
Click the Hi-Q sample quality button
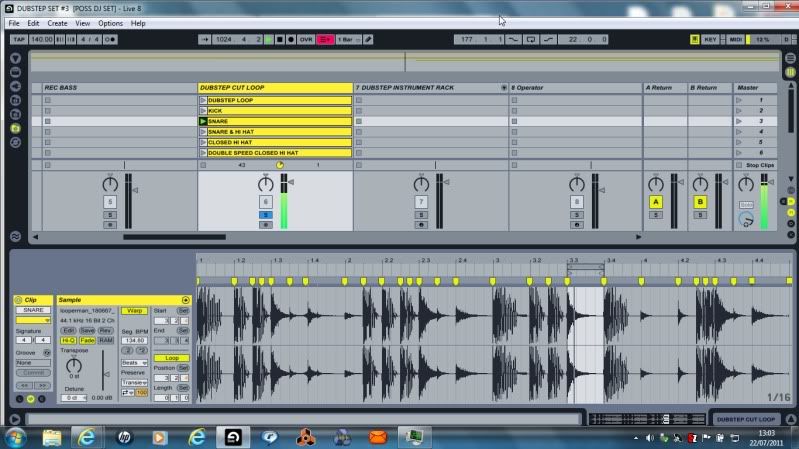click(69, 340)
